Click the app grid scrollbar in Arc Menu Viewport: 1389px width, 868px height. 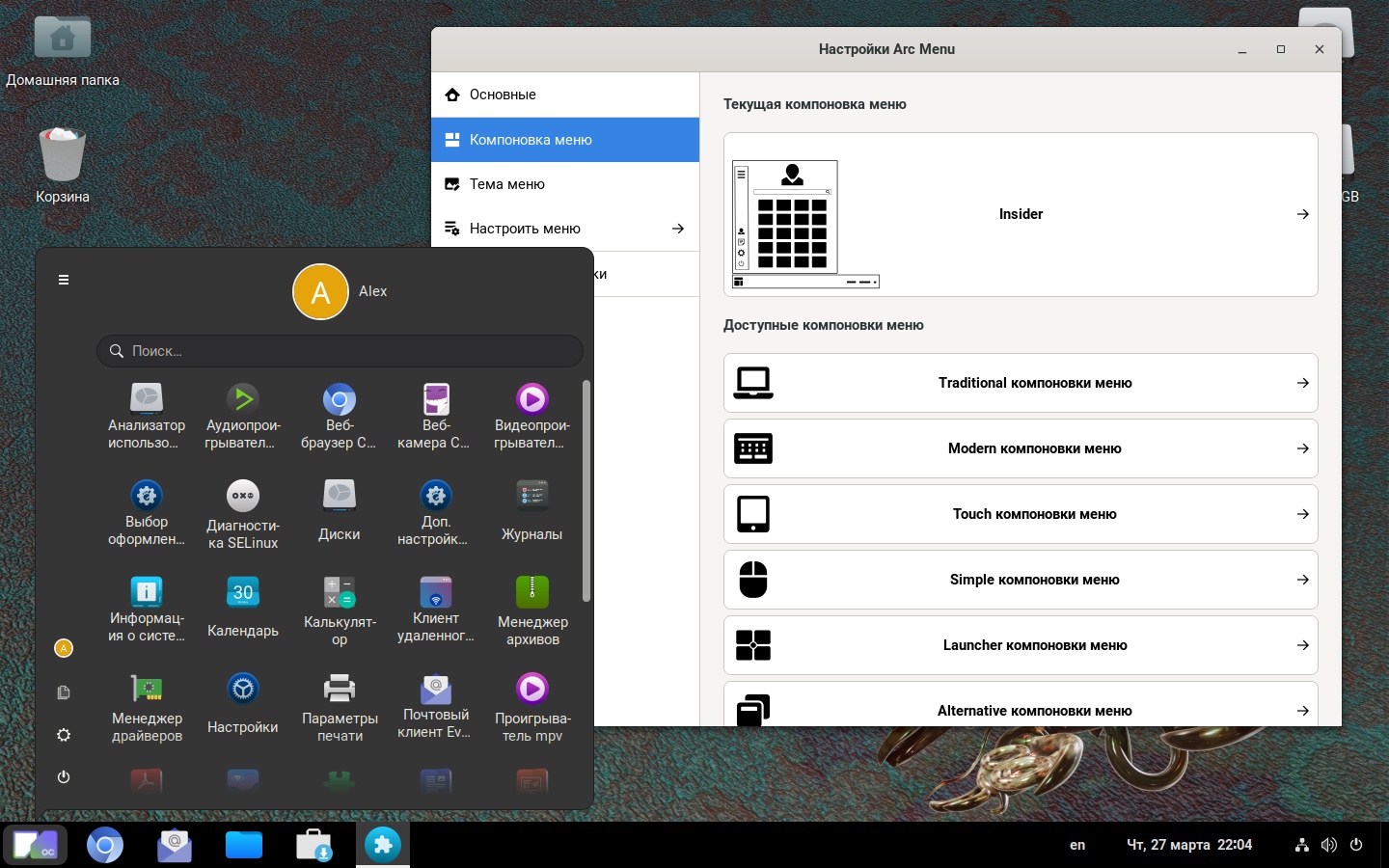586,491
